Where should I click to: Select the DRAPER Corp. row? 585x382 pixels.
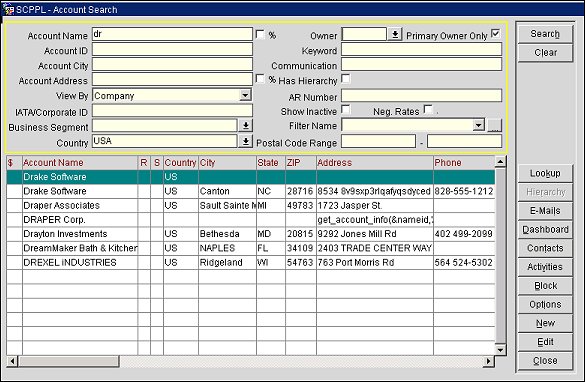pyautogui.click(x=251, y=220)
